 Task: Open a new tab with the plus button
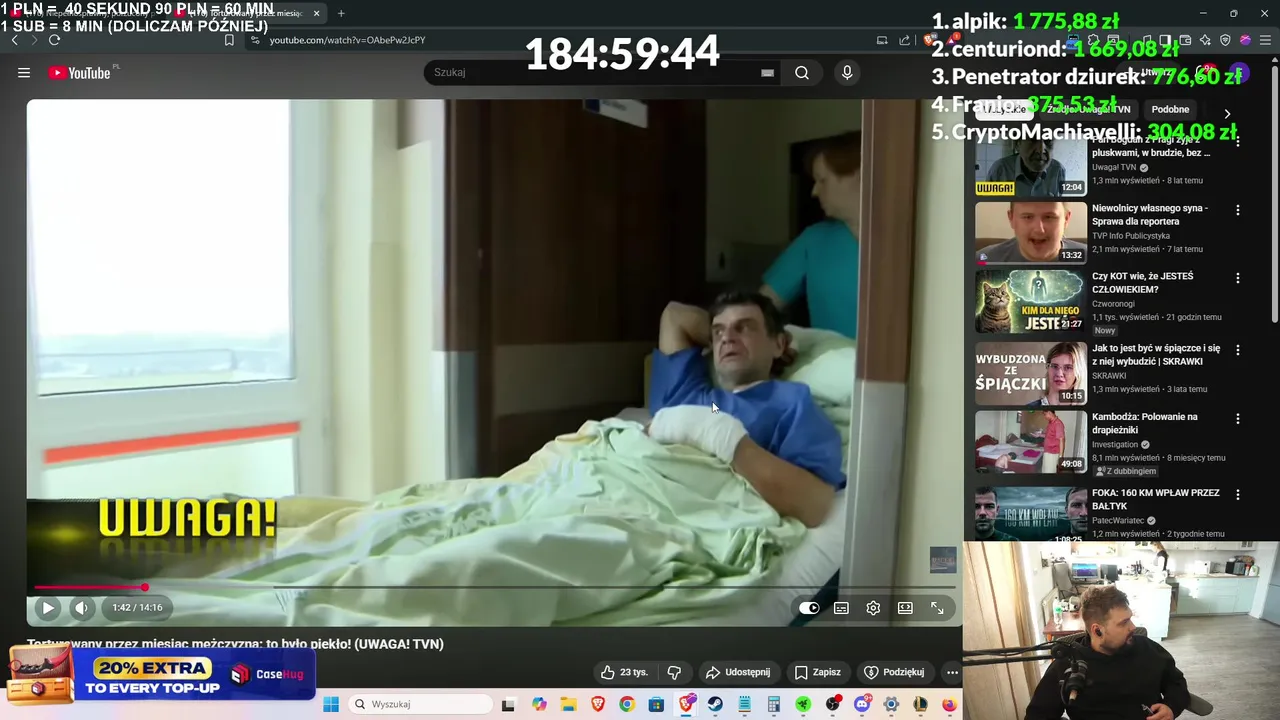341,13
